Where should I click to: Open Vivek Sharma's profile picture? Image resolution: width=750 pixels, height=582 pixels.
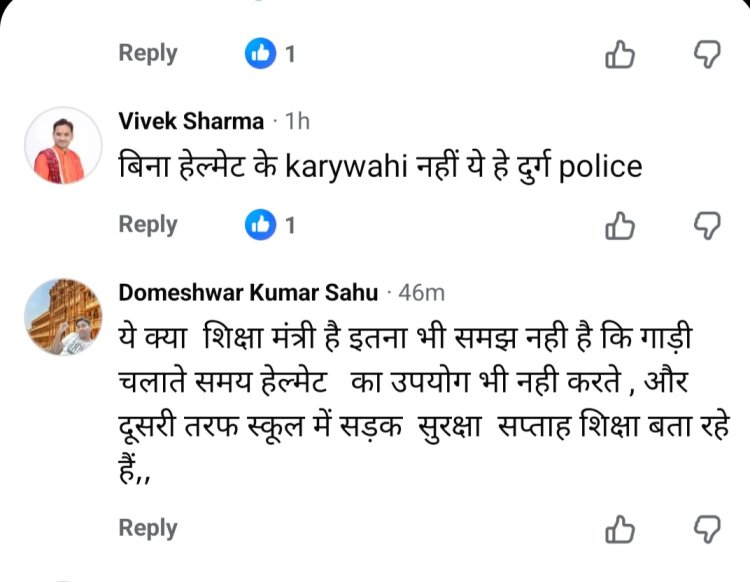coord(62,145)
